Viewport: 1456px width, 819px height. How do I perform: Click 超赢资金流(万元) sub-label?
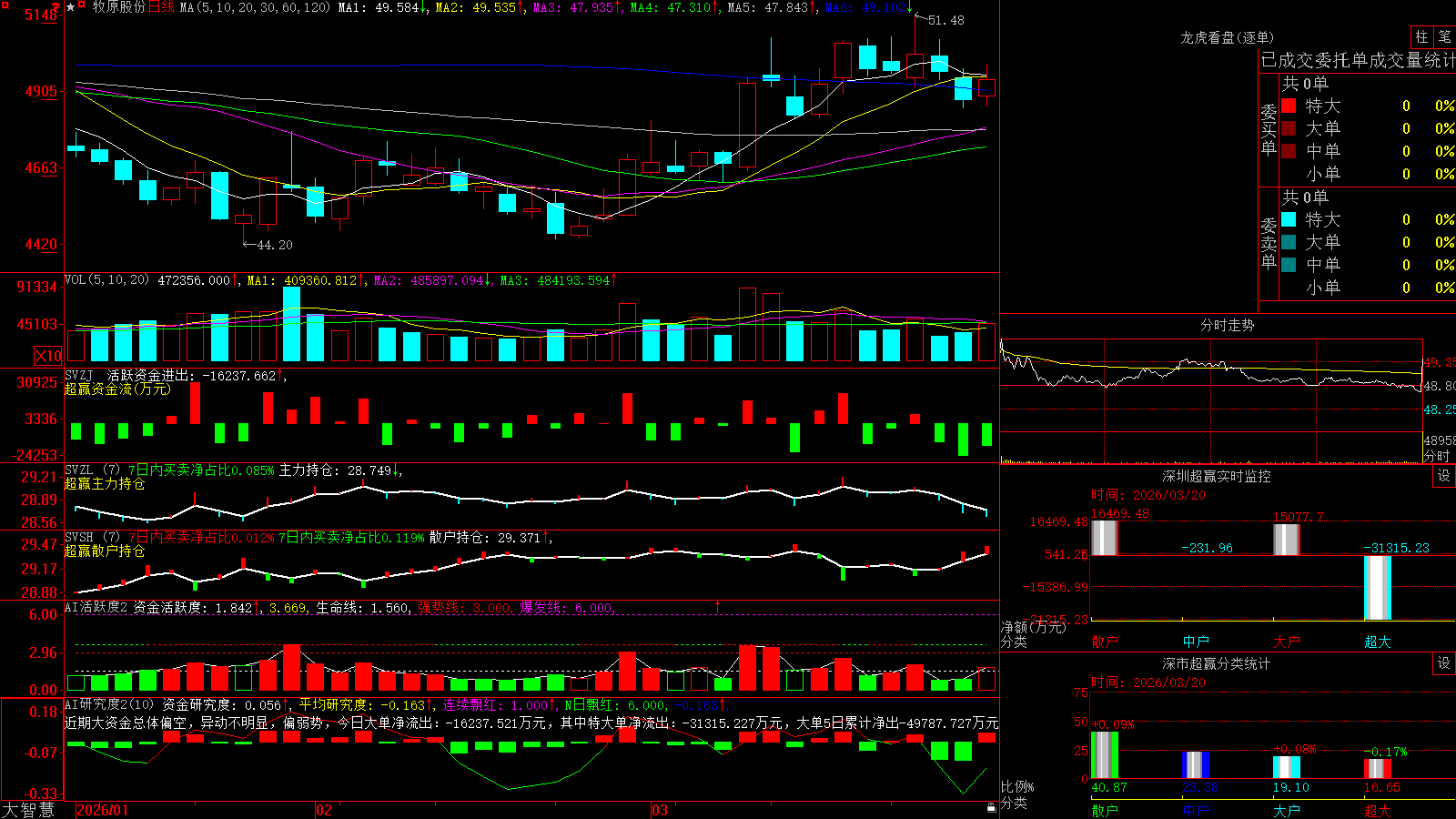tap(117, 389)
